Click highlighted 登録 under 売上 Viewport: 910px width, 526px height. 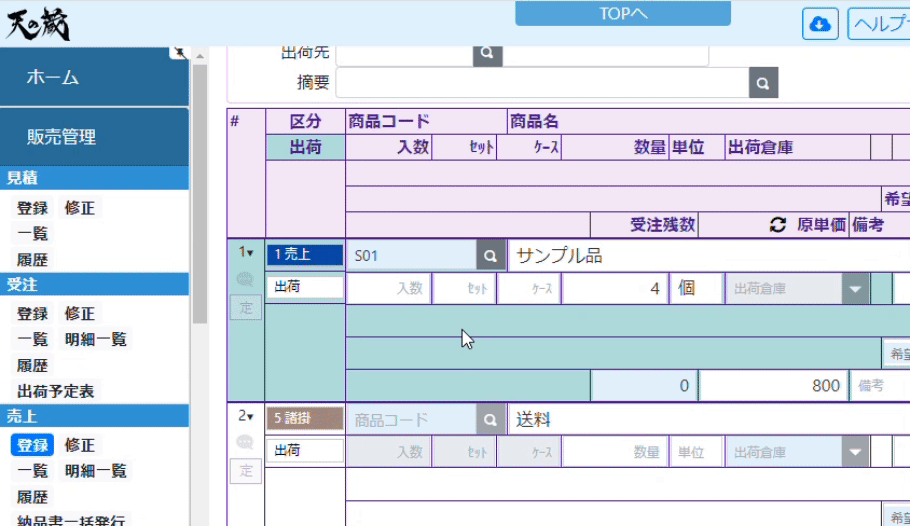tap(32, 445)
